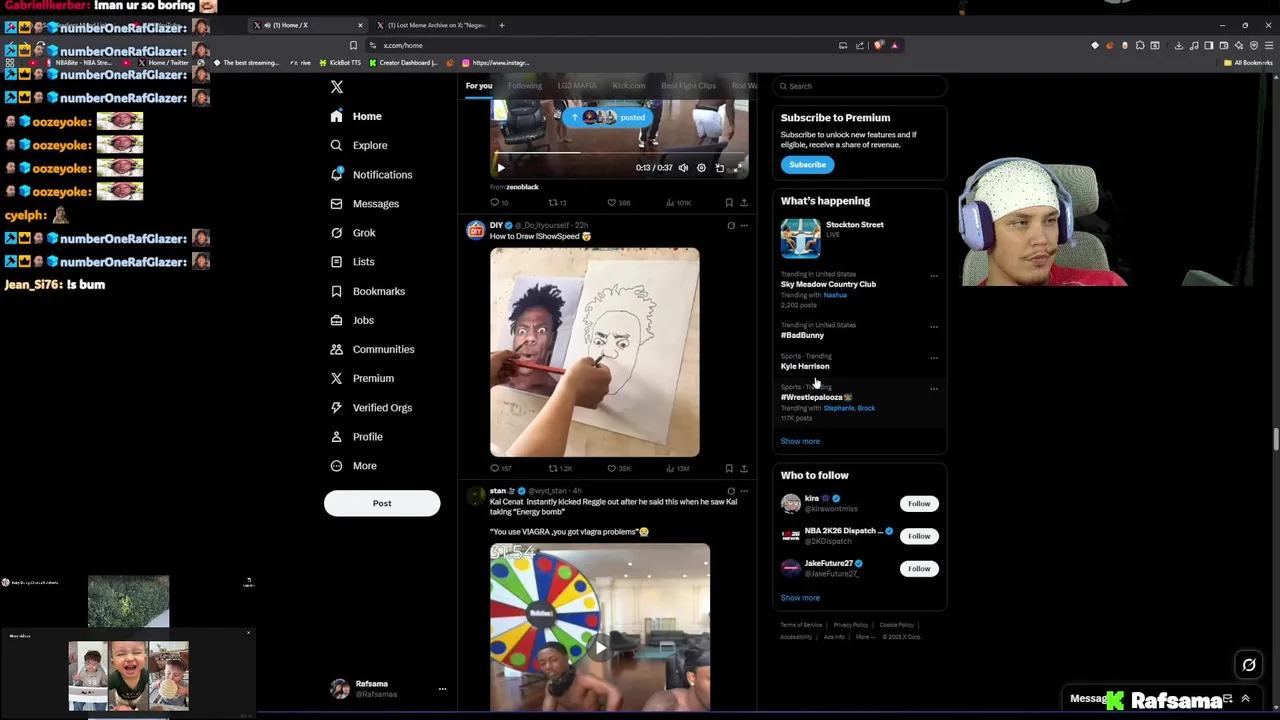Click the Jobs briefcase icon

click(336, 320)
